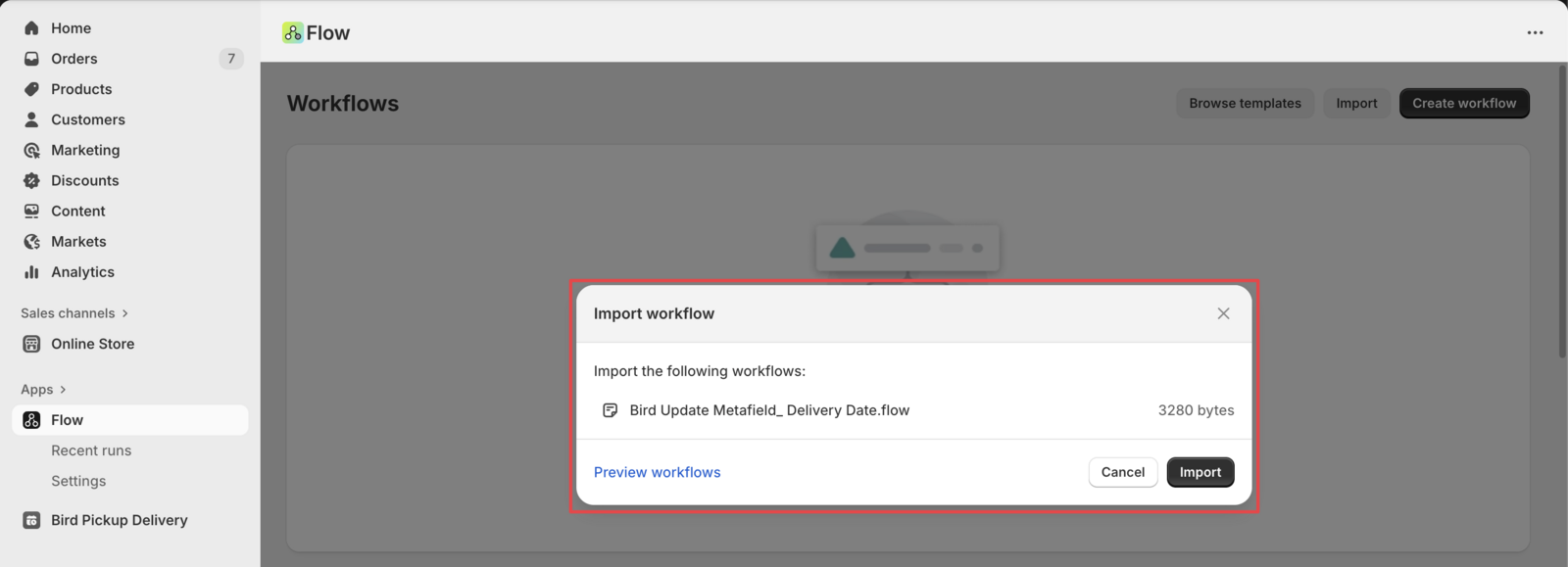
Task: Expand the Apps section chevron
Action: click(63, 390)
